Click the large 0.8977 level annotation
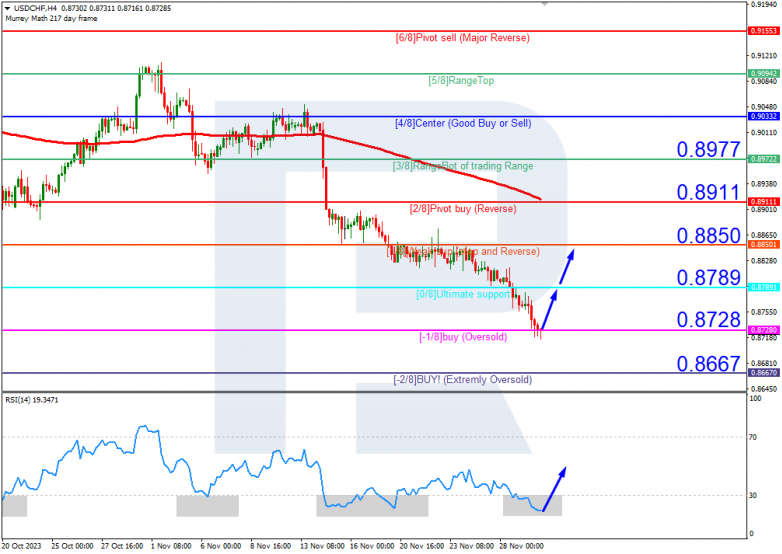This screenshot has height=554, width=782. 708,149
